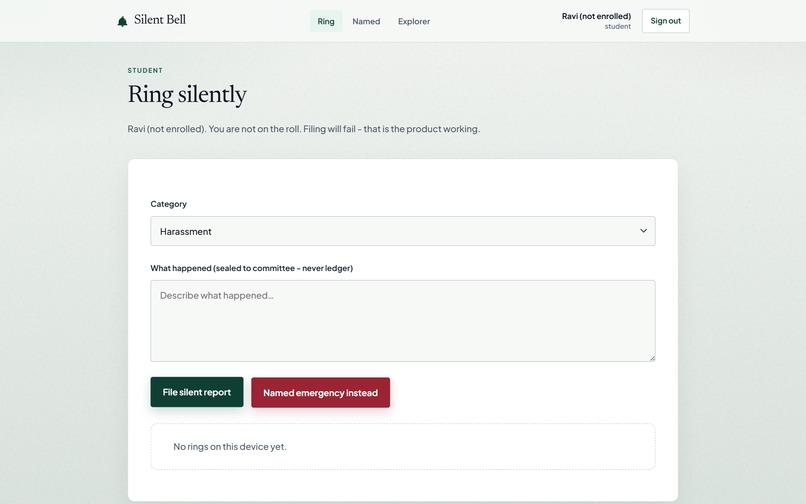Click the 'Ravi (not enrolled)' user name in header
This screenshot has width=806, height=504.
[x=596, y=16]
